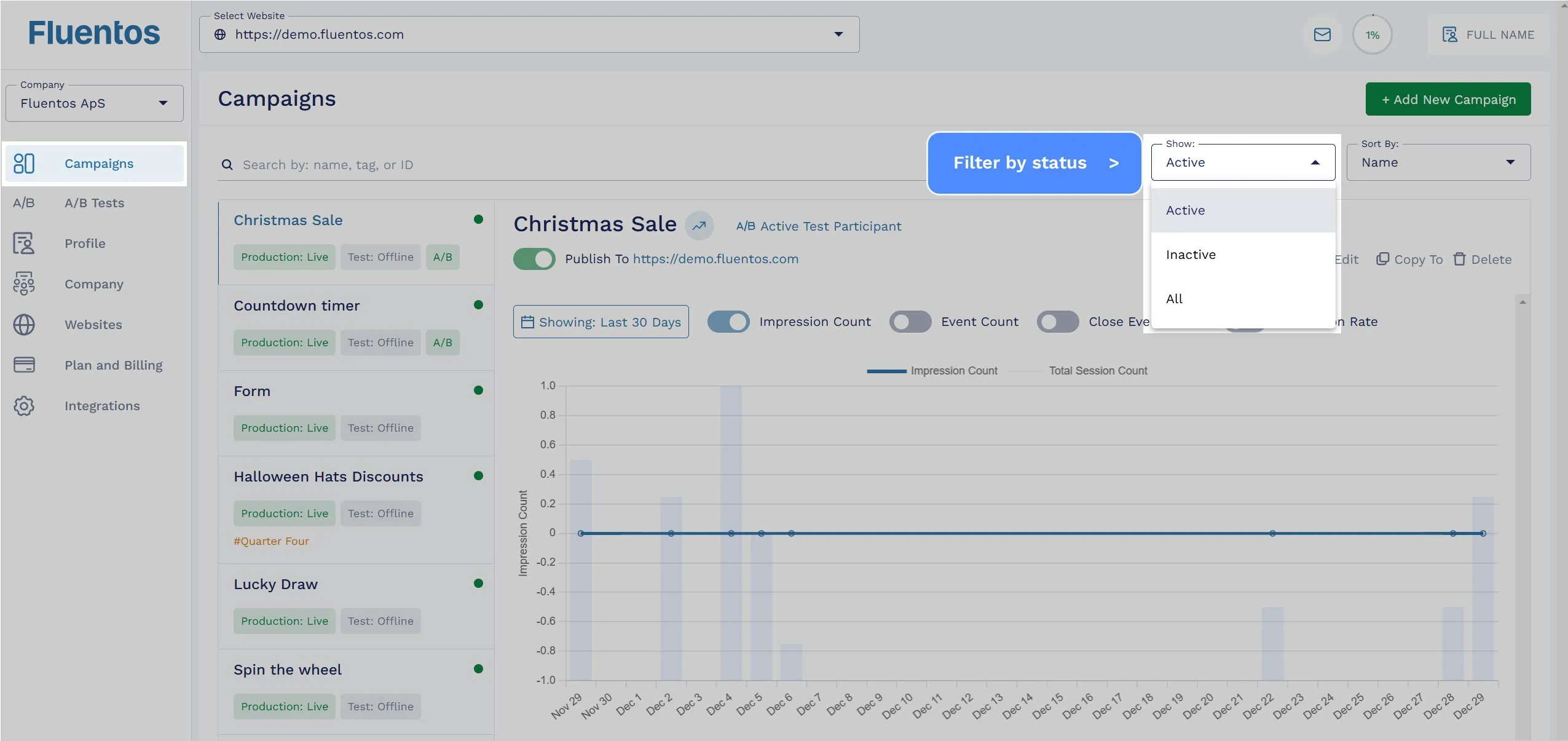Screen dimensions: 1568x741
Task: Open Plan and Billing in the sidebar
Action: click(x=95, y=365)
